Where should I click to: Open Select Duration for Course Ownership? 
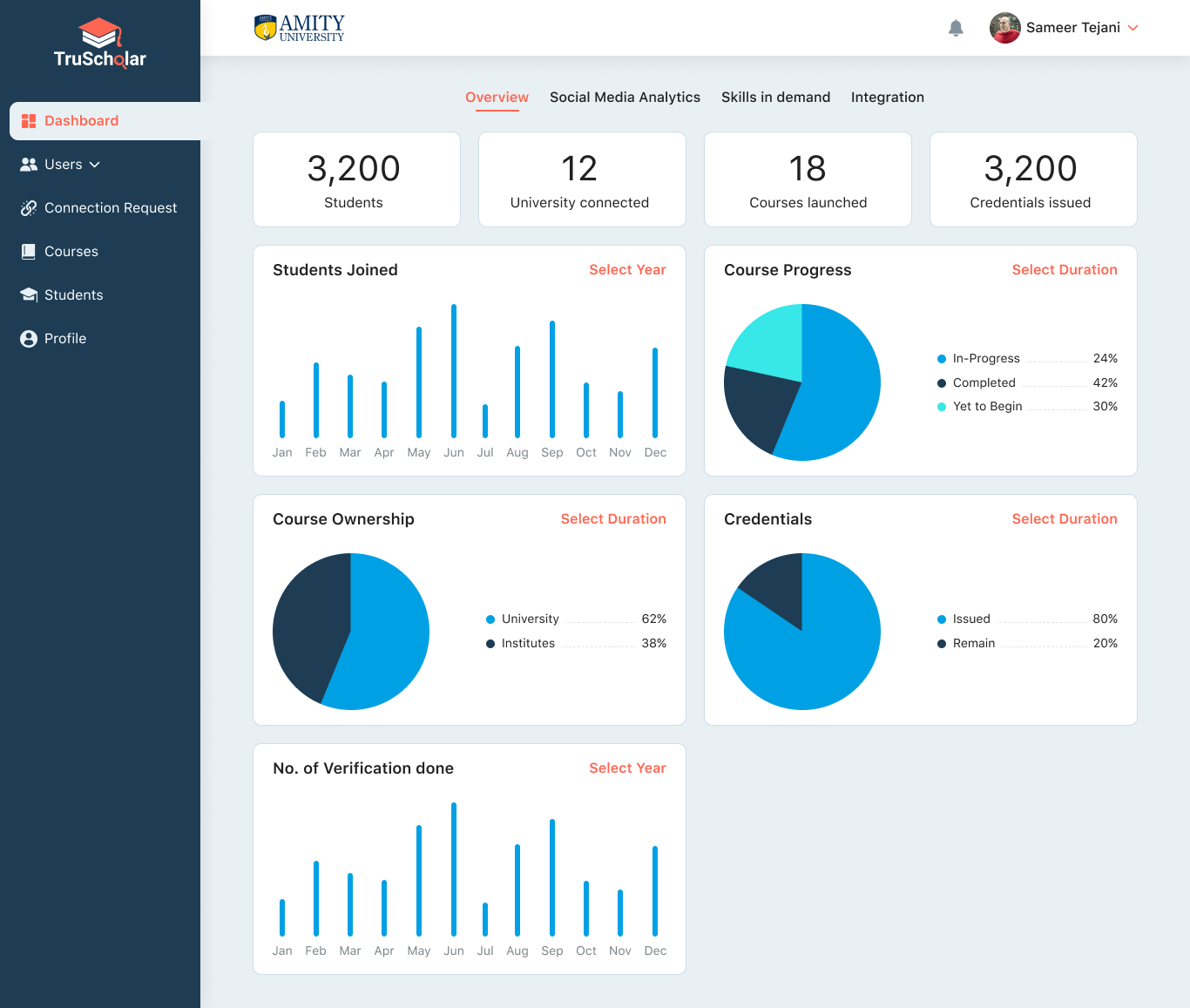612,519
